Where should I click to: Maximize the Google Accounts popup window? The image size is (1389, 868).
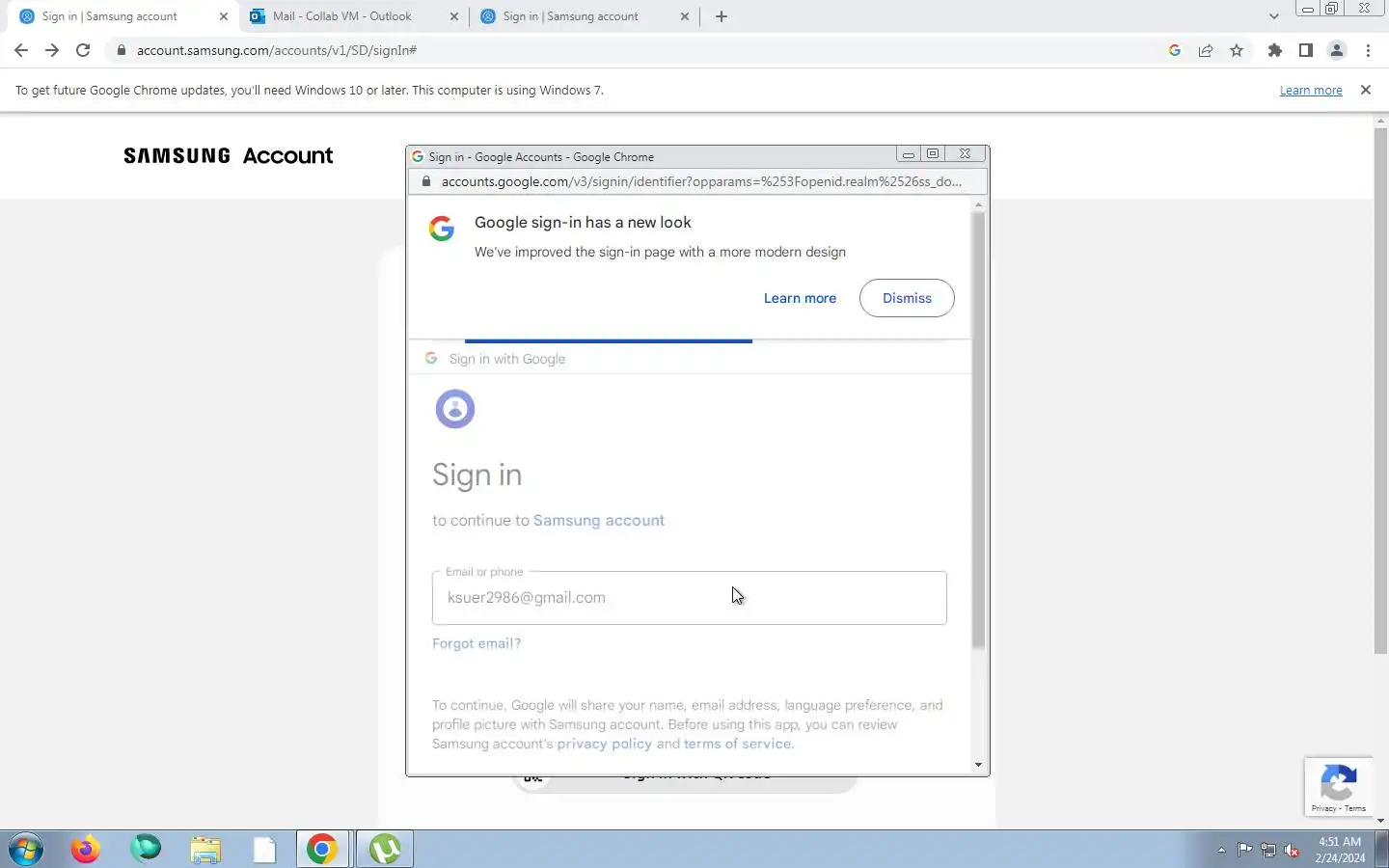coord(932,154)
